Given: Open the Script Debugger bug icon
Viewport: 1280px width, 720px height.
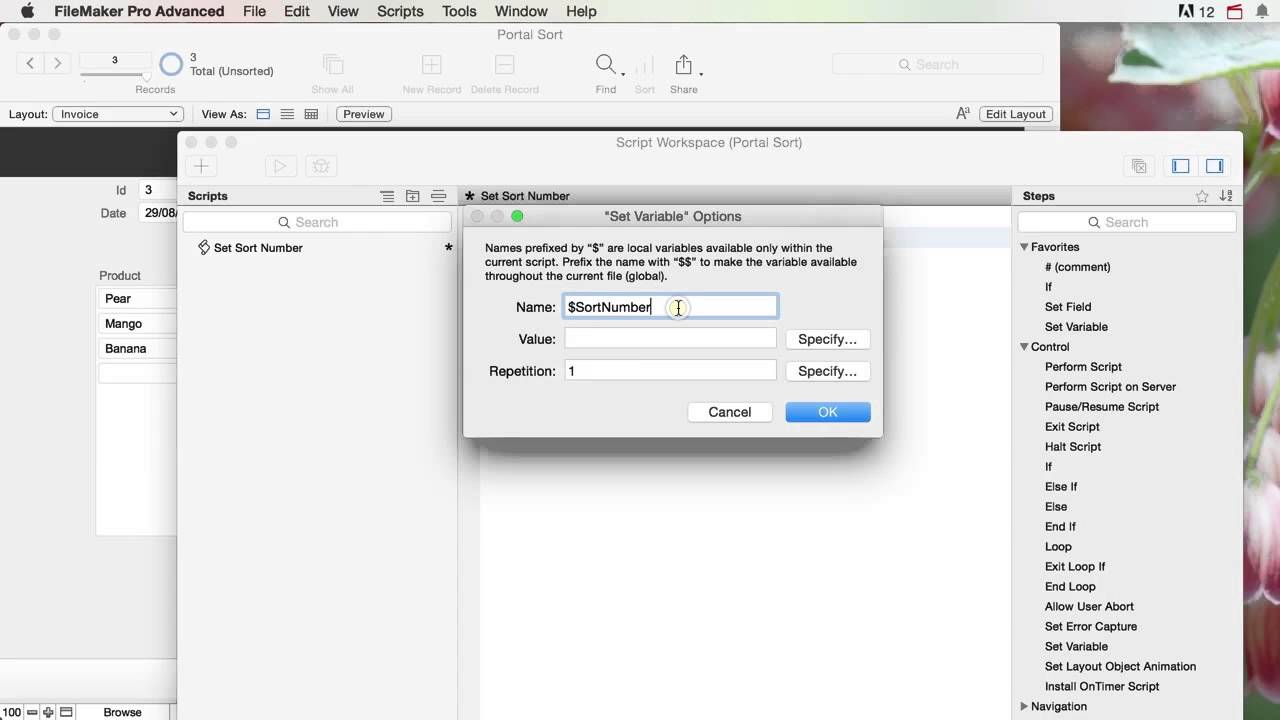Looking at the screenshot, I should 320,166.
